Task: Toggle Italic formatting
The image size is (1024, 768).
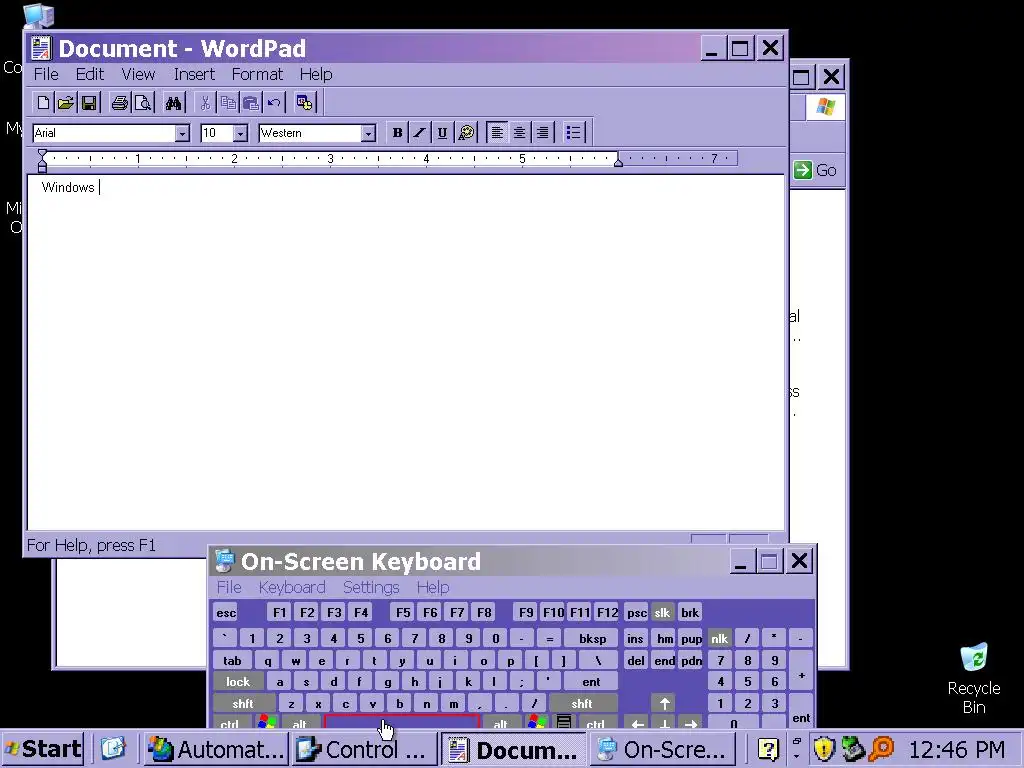Action: pyautogui.click(x=419, y=133)
